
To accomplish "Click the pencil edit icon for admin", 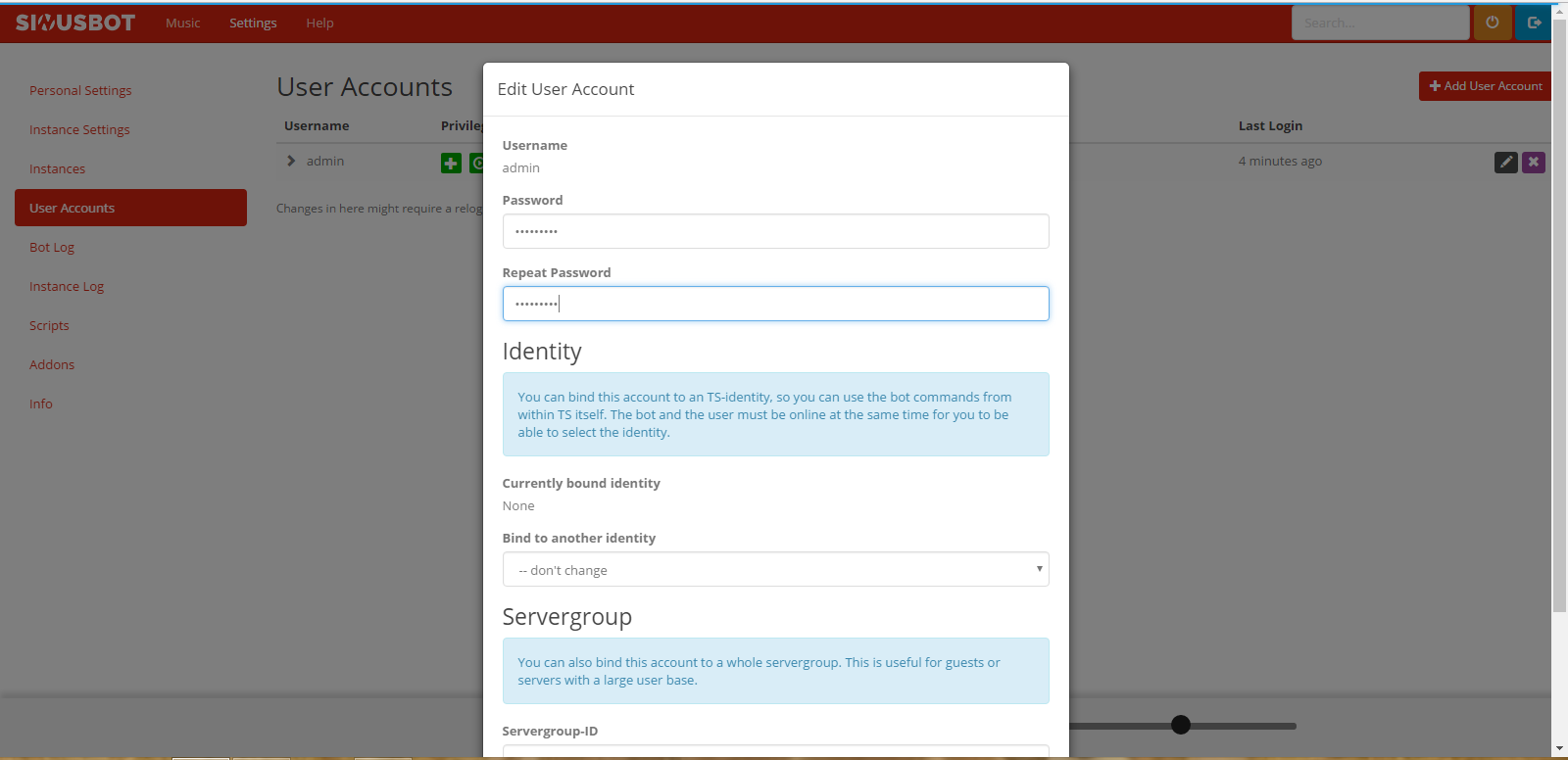I will click(1505, 163).
